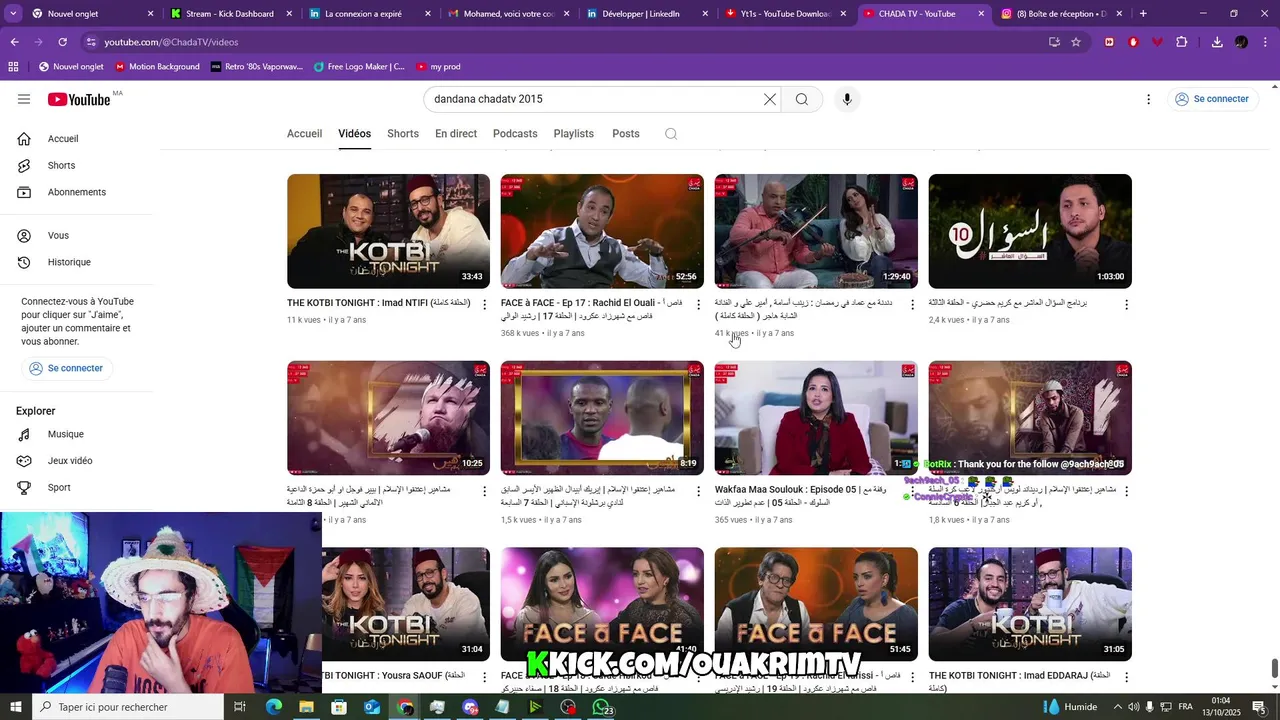The height and width of the screenshot is (720, 1280).
Task: Open the Chrome three-dot menu
Action: pyautogui.click(x=1266, y=42)
